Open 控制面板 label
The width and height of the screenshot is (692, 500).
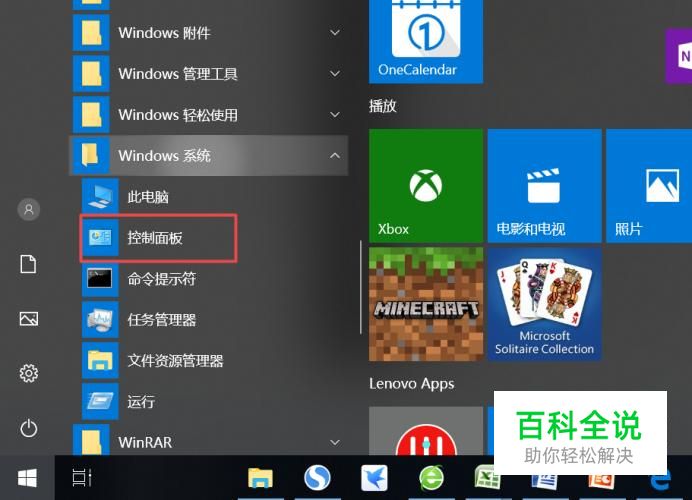point(155,238)
